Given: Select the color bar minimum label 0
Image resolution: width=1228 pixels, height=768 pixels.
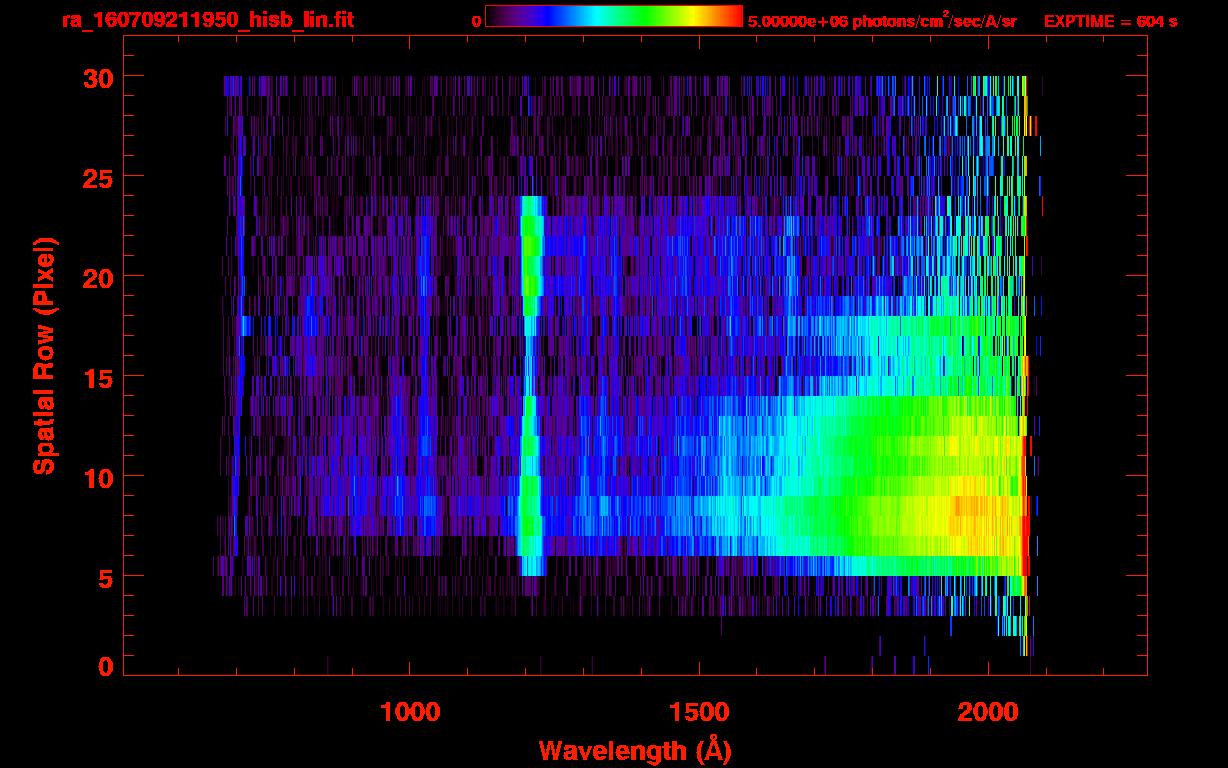Looking at the screenshot, I should pos(476,21).
